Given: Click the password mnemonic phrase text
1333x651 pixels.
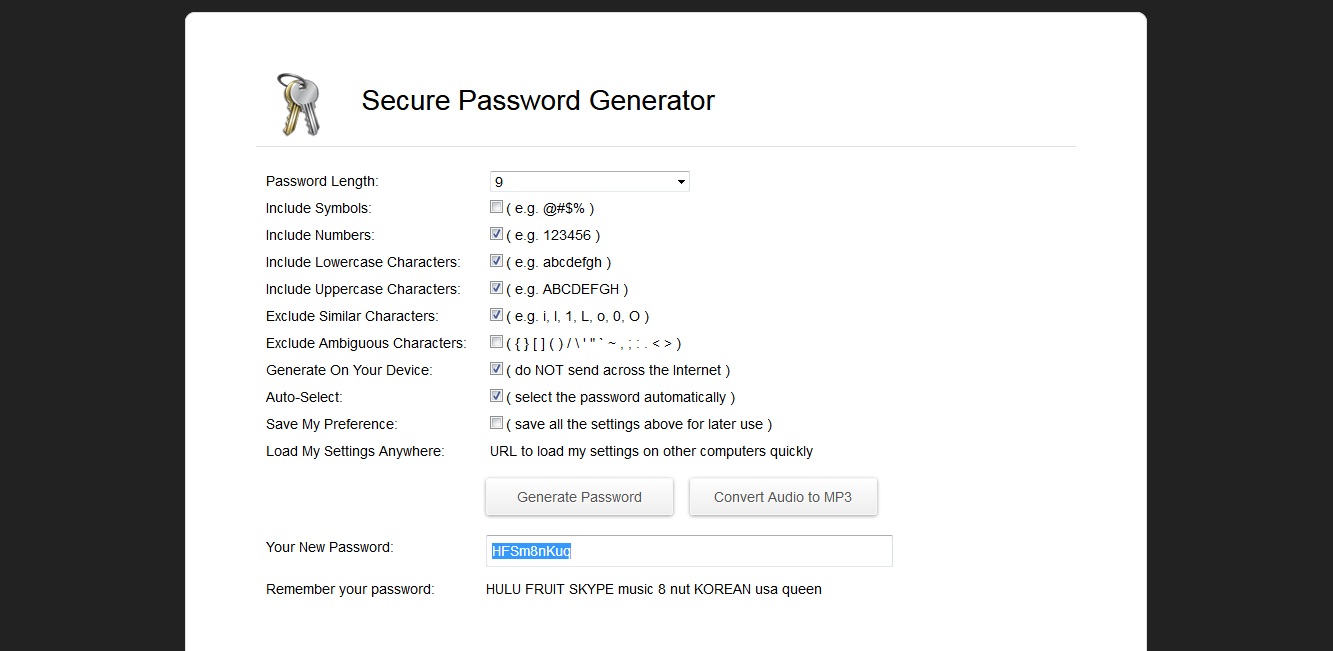Looking at the screenshot, I should pos(653,589).
